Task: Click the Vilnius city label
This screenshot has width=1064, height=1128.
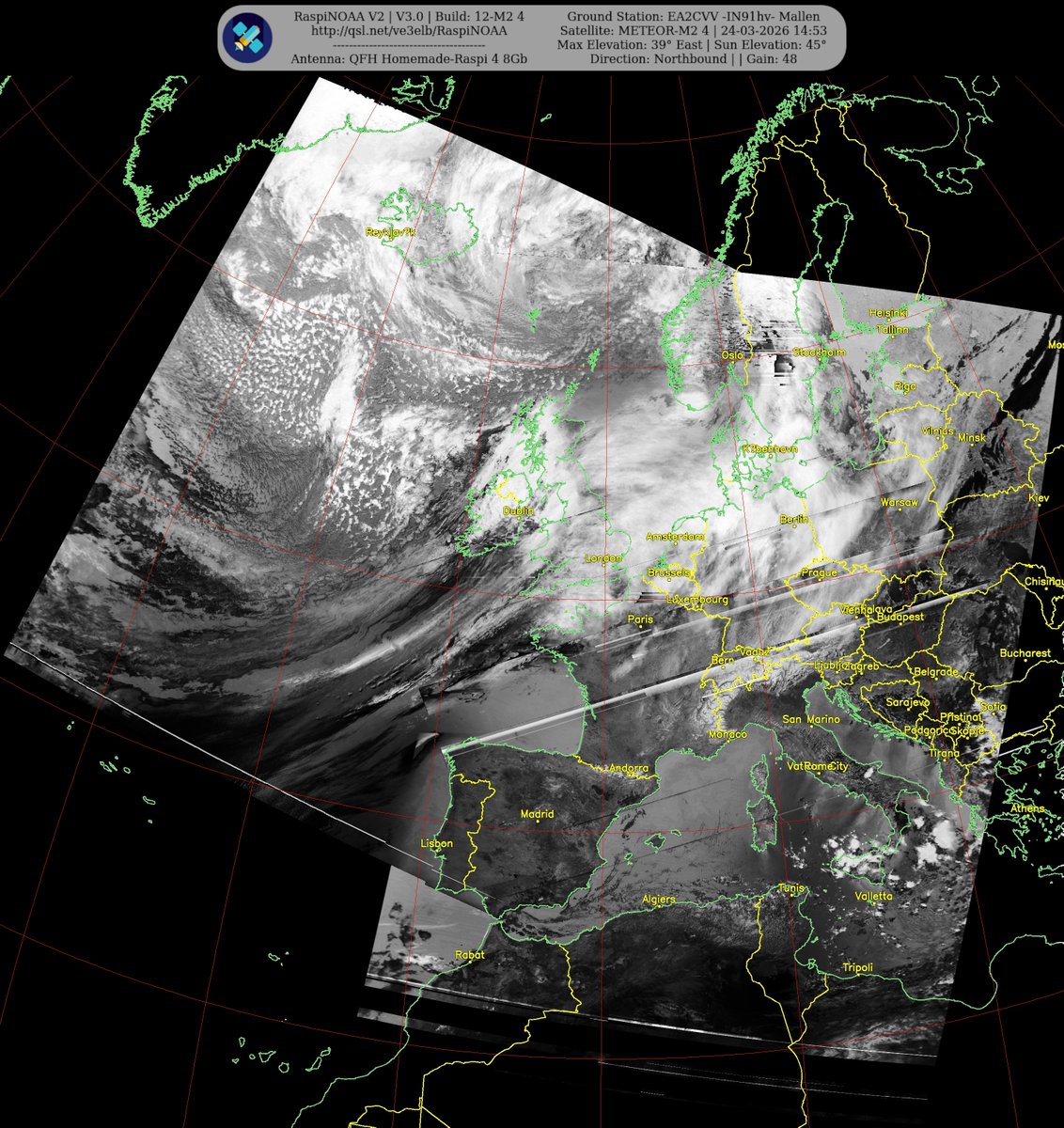Action: 936,431
